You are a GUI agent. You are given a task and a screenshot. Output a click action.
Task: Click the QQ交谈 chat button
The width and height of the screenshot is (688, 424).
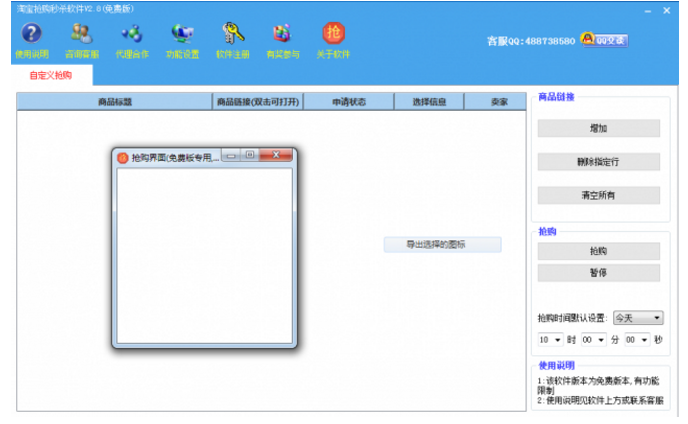click(604, 40)
